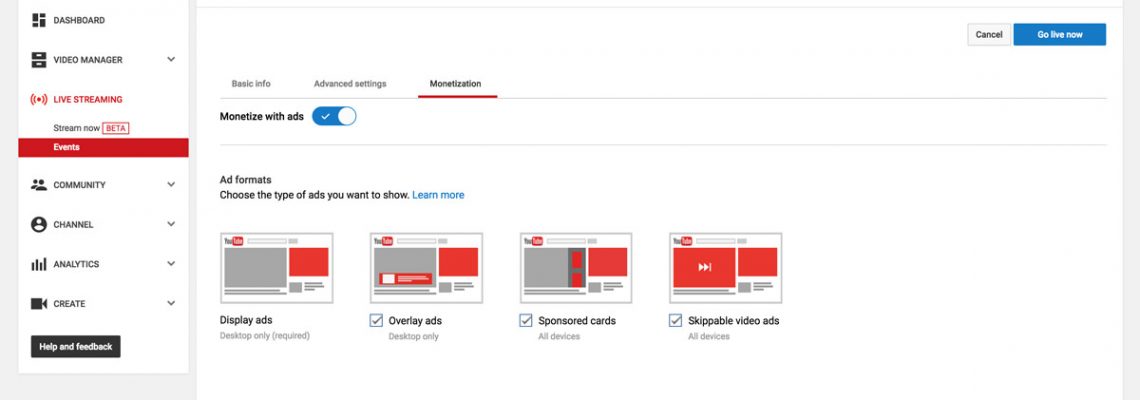Click the Live Streaming broadcast icon
This screenshot has height=400, width=1140.
click(x=39, y=100)
